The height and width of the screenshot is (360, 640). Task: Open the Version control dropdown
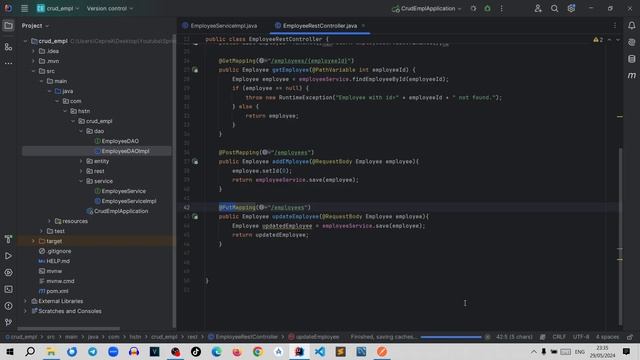109,8
